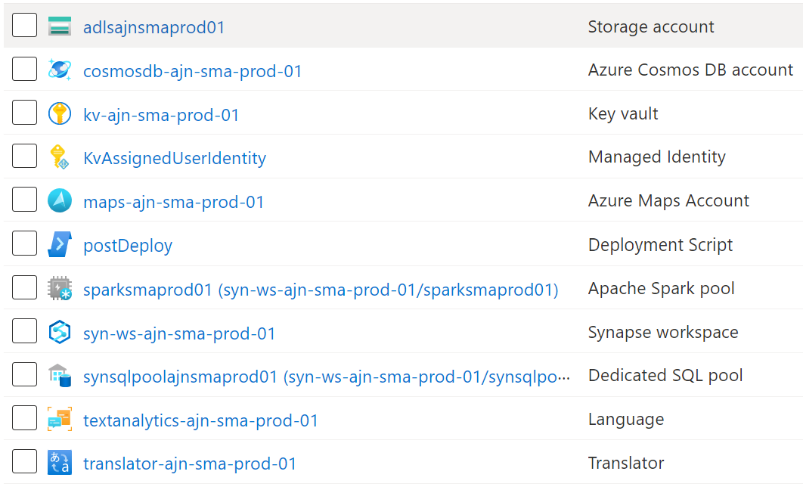Viewport: 803px width, 493px height.
Task: Click the Dedicated SQL pool icon
Action: 60,376
